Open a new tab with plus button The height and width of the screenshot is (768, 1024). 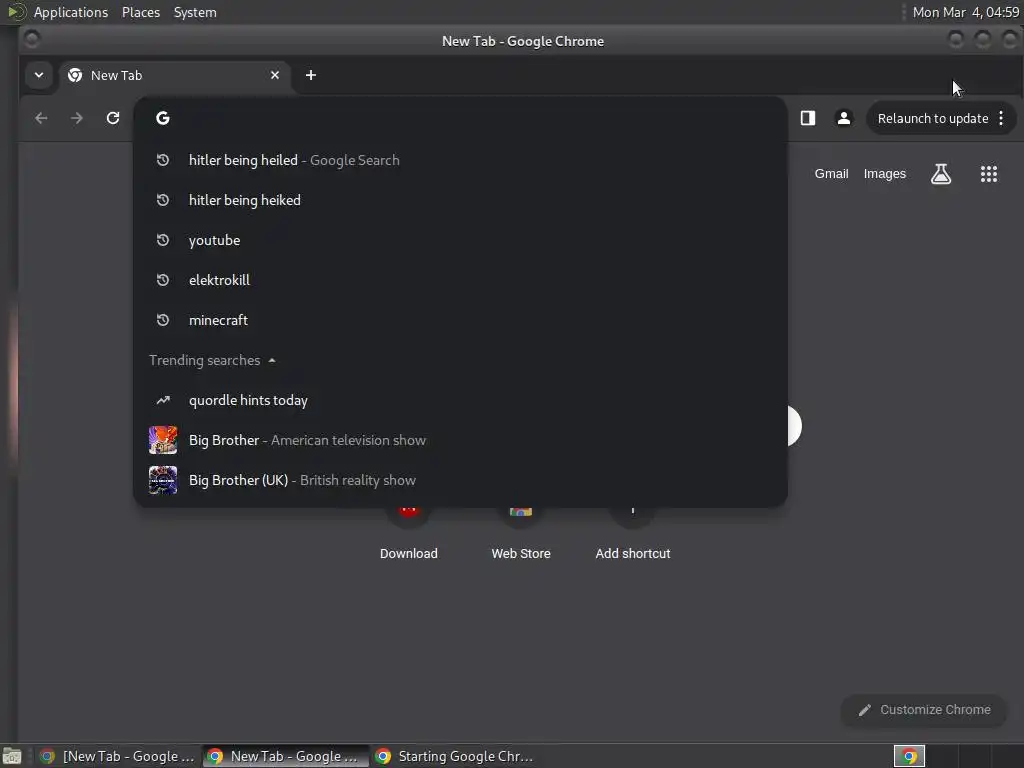click(x=311, y=75)
